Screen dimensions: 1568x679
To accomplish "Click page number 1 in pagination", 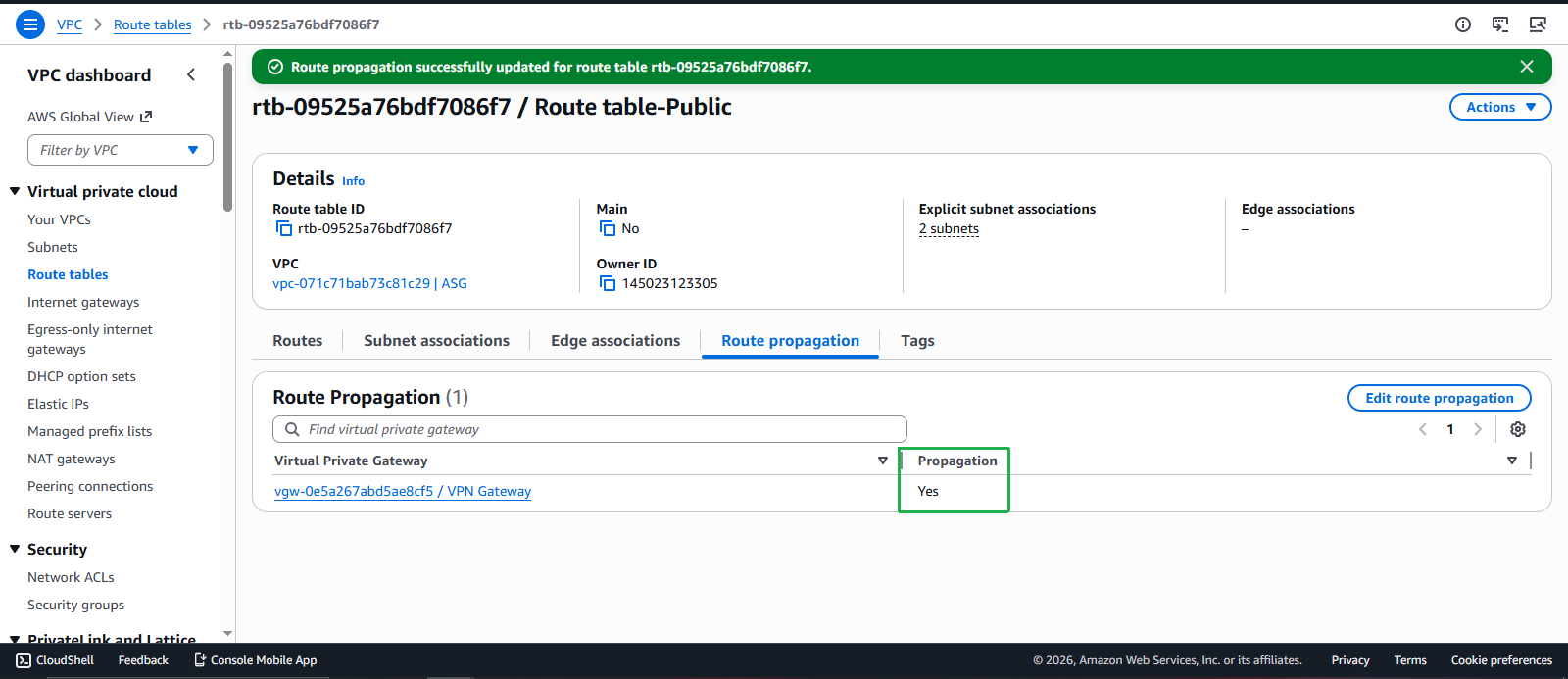I will coord(1450,429).
